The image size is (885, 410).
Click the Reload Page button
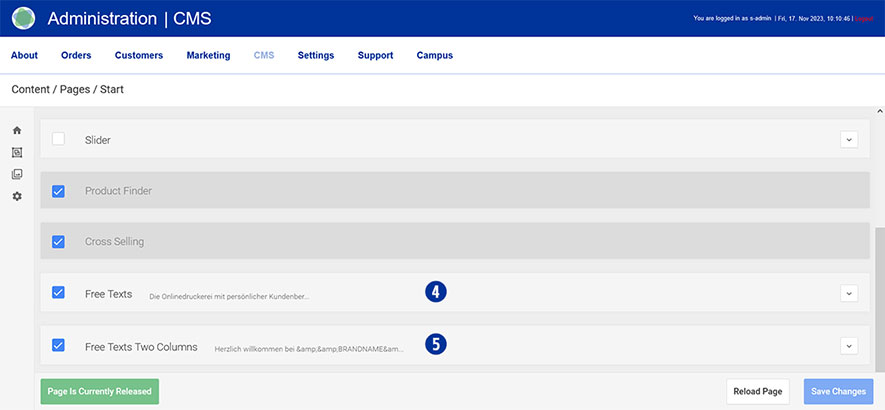(x=758, y=392)
